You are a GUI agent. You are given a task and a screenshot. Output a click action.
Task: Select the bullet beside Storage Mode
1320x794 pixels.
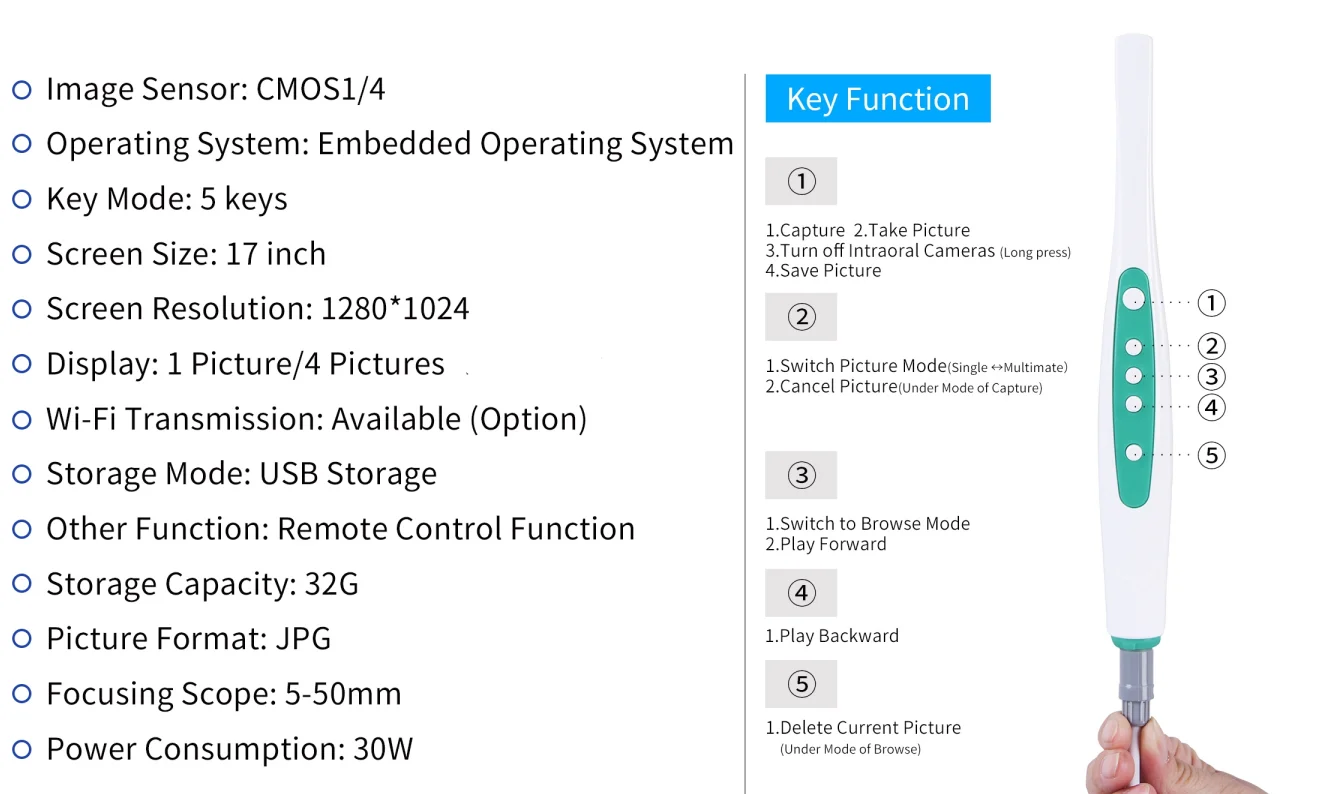click(22, 474)
